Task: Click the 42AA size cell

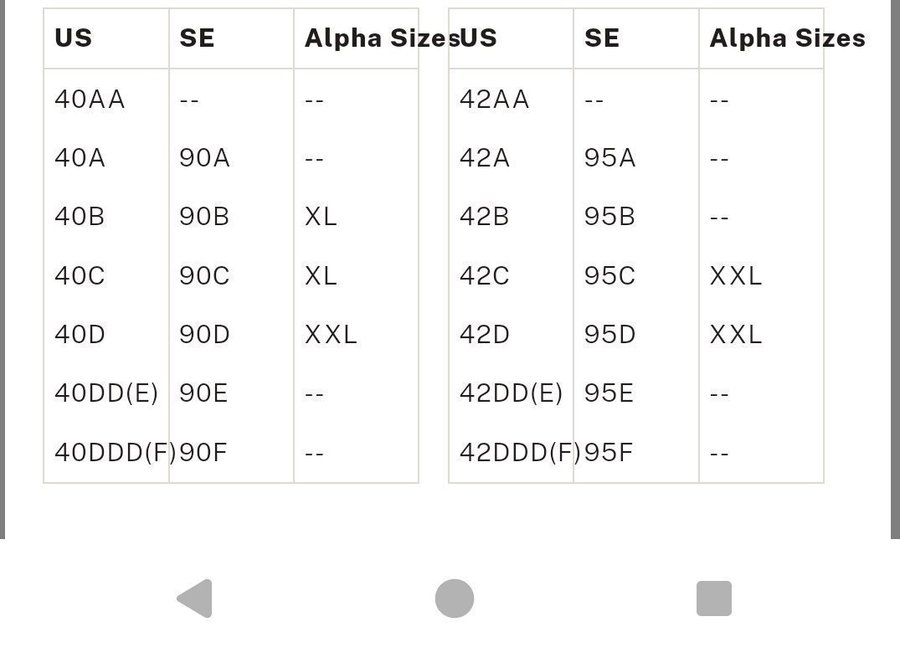Action: pyautogui.click(x=495, y=100)
